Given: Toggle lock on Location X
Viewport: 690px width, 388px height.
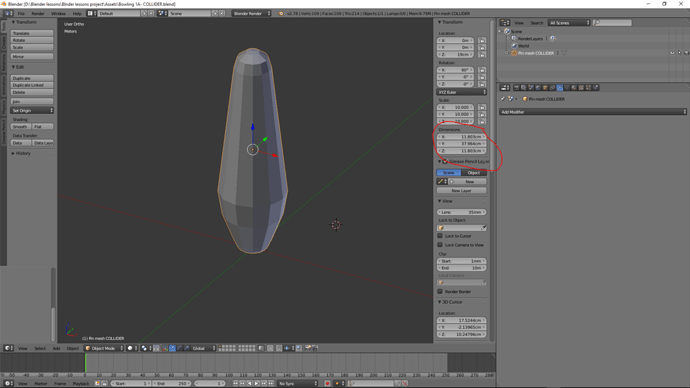Looking at the screenshot, I should pyautogui.click(x=482, y=40).
